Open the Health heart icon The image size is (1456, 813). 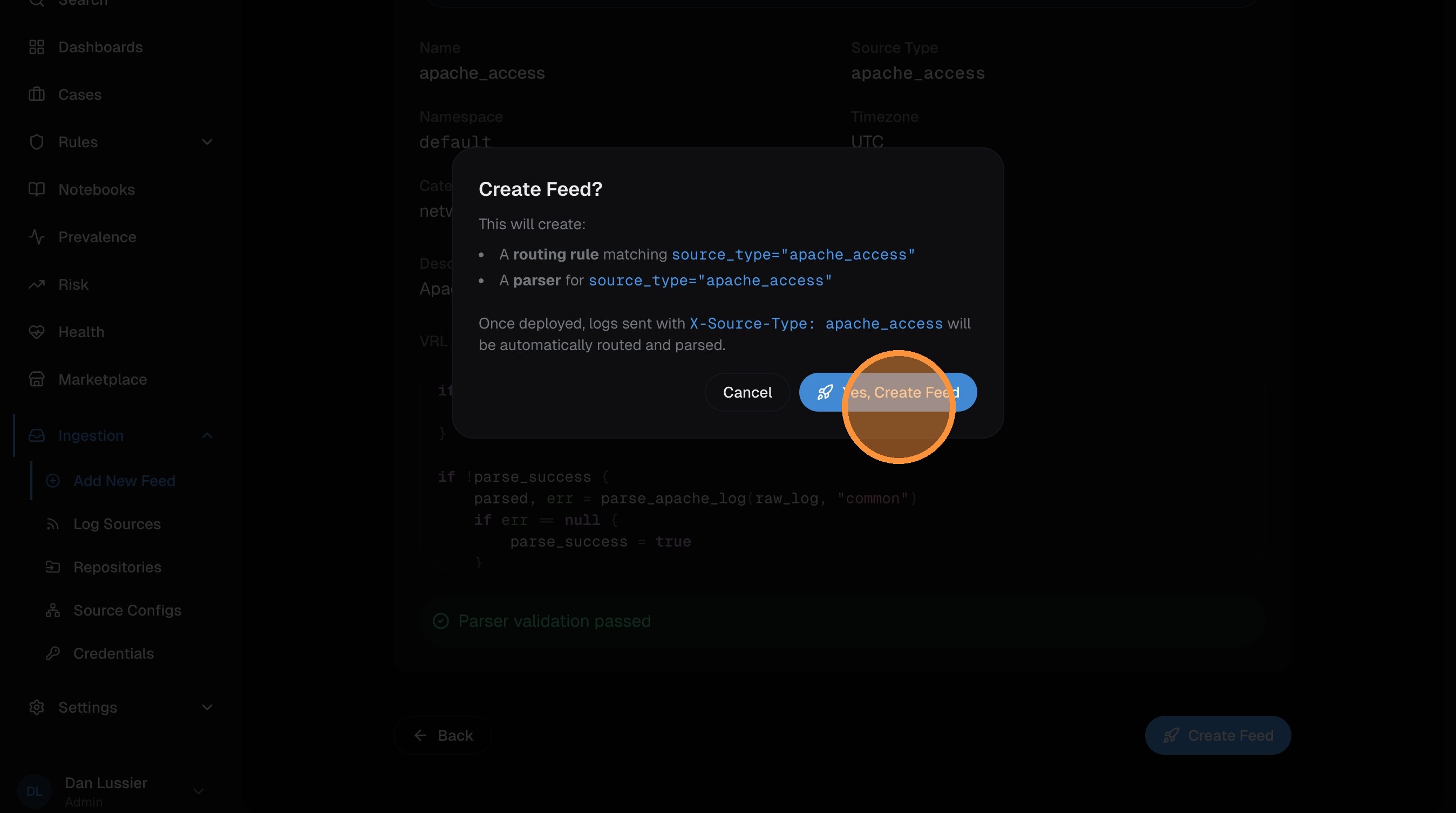[37, 332]
